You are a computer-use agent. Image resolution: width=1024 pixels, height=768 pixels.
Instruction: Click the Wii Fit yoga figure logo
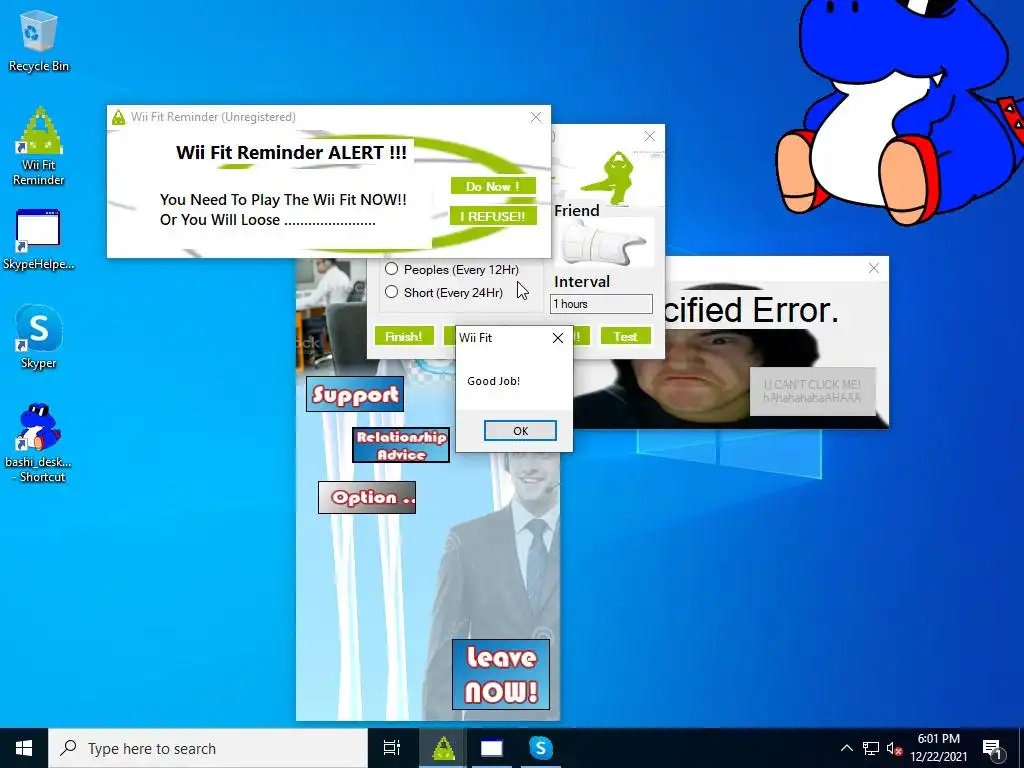612,176
